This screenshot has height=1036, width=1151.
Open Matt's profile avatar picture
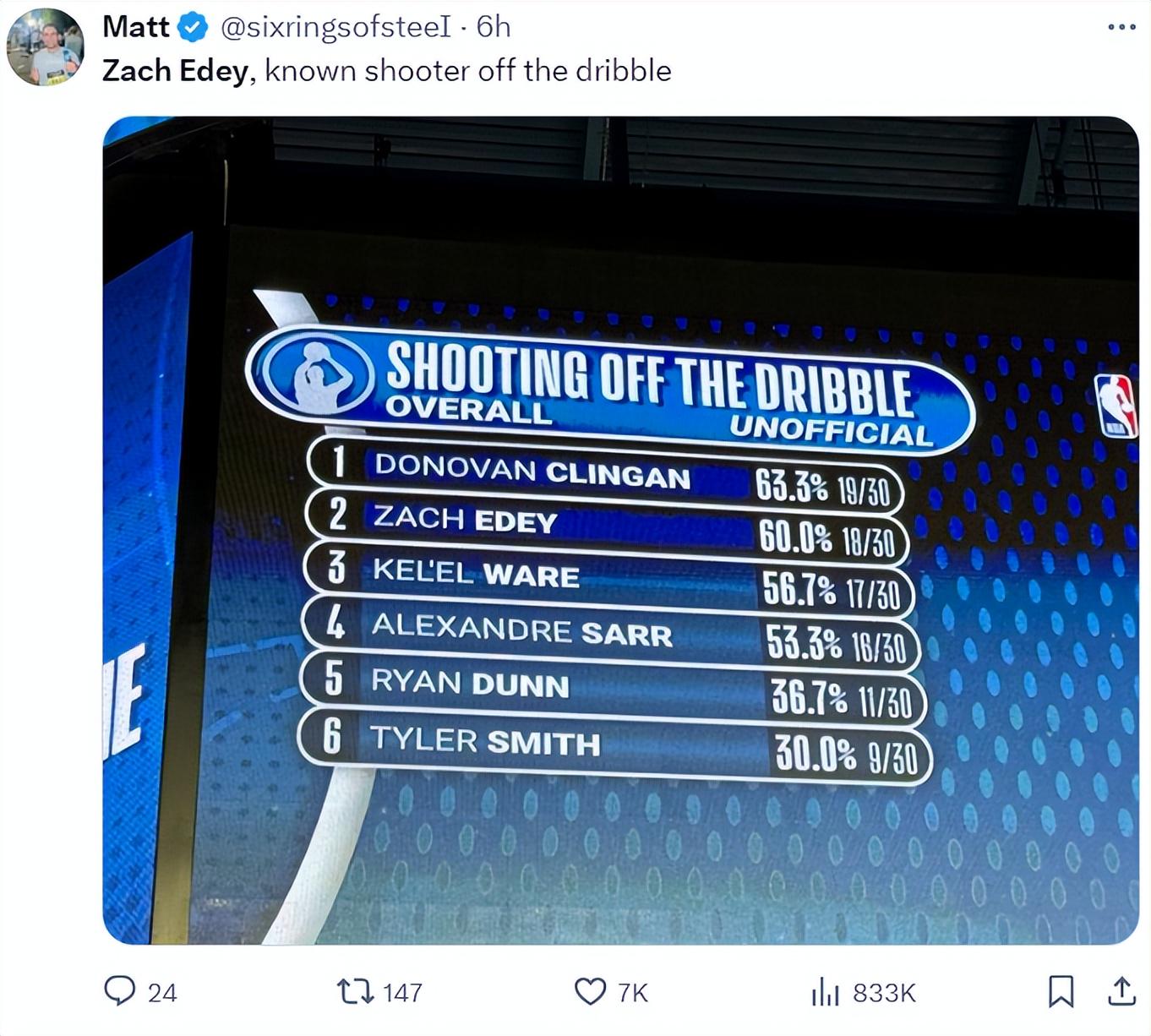point(46,47)
